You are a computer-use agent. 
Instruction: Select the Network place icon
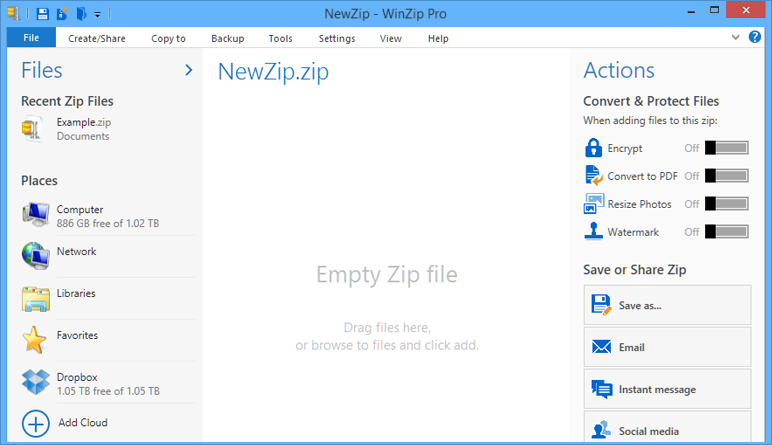[36, 256]
